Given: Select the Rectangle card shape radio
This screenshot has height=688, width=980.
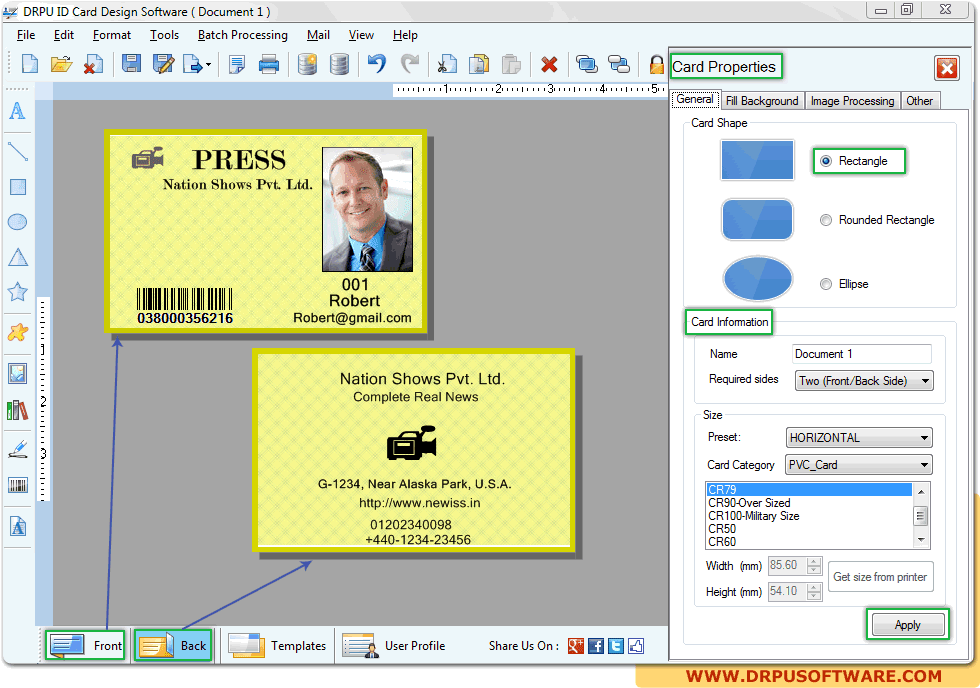Looking at the screenshot, I should (x=826, y=161).
